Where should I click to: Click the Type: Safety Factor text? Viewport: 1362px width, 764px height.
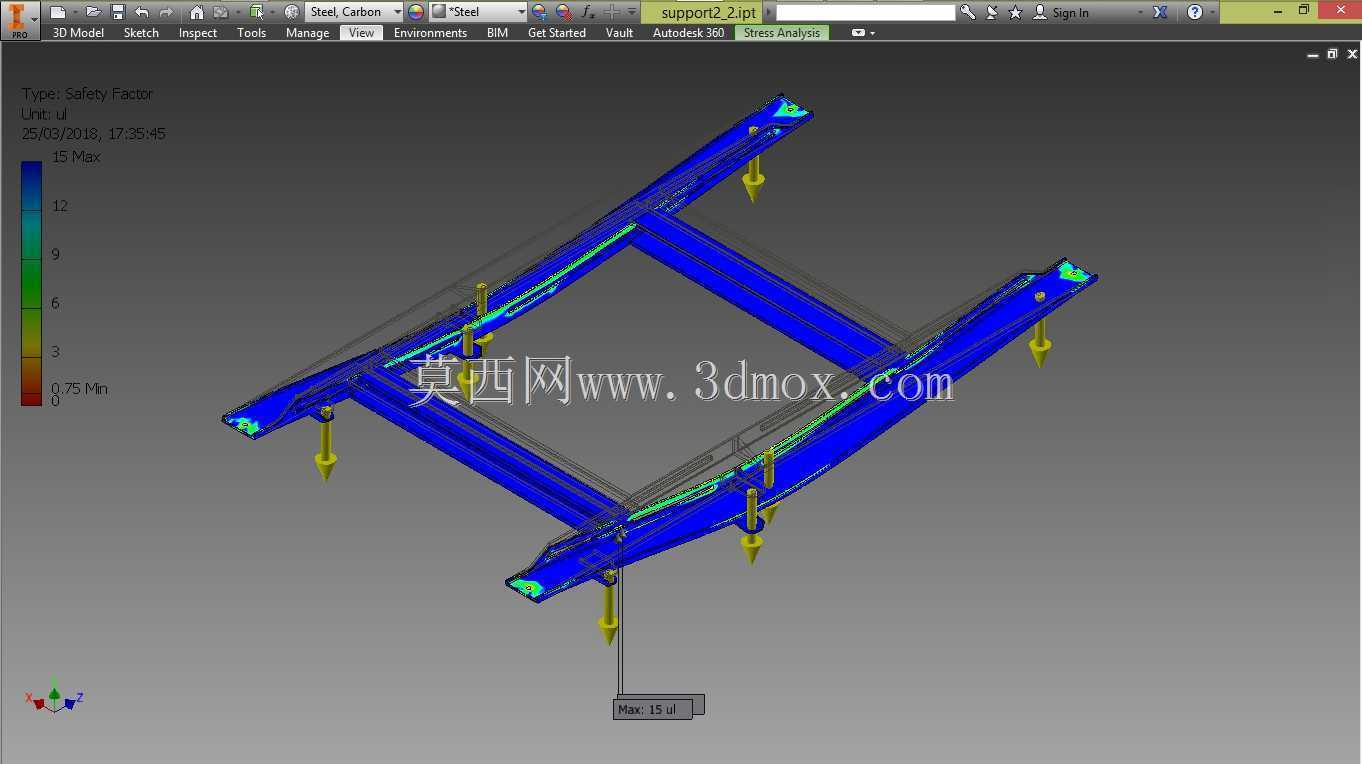click(x=87, y=94)
